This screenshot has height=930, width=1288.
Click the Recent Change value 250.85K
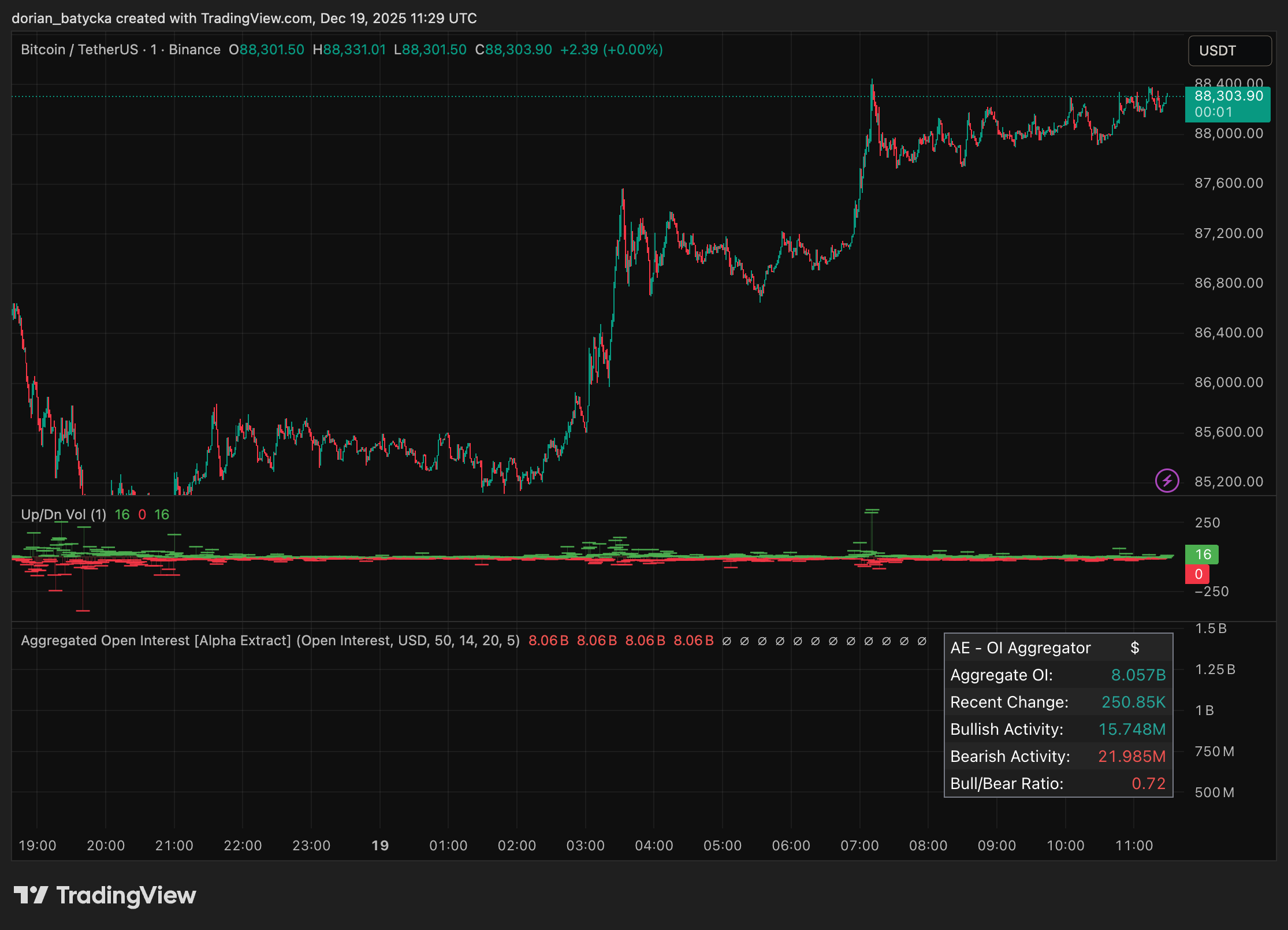coord(1133,702)
